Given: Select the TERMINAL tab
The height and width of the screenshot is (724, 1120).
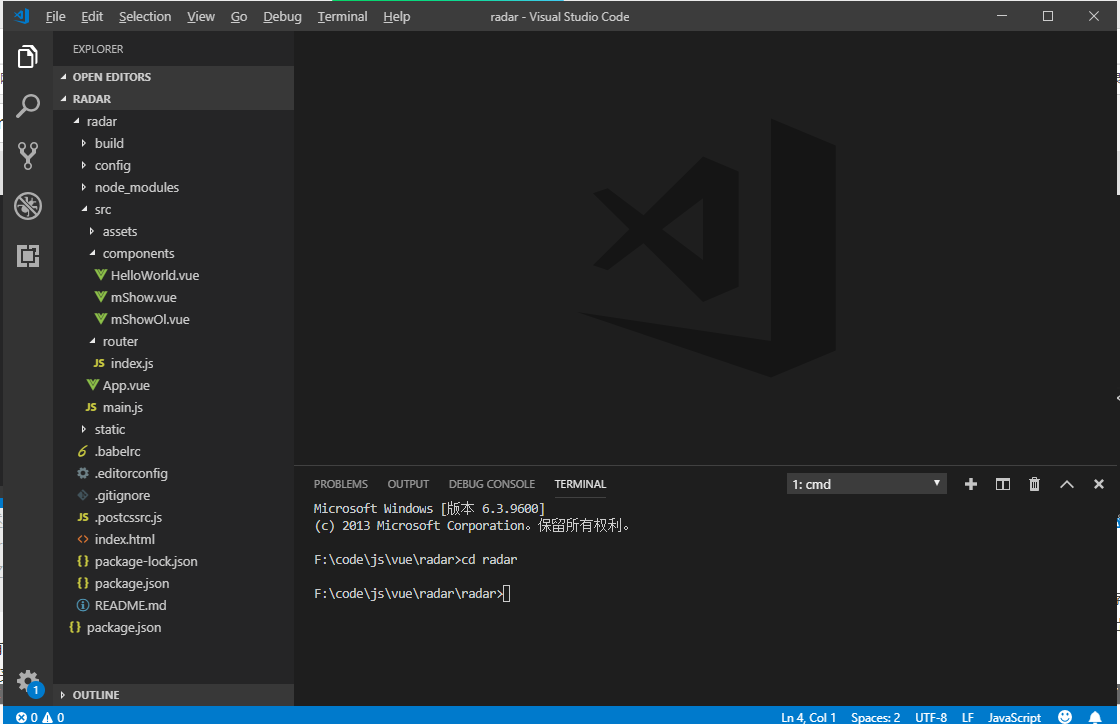Looking at the screenshot, I should [x=580, y=484].
